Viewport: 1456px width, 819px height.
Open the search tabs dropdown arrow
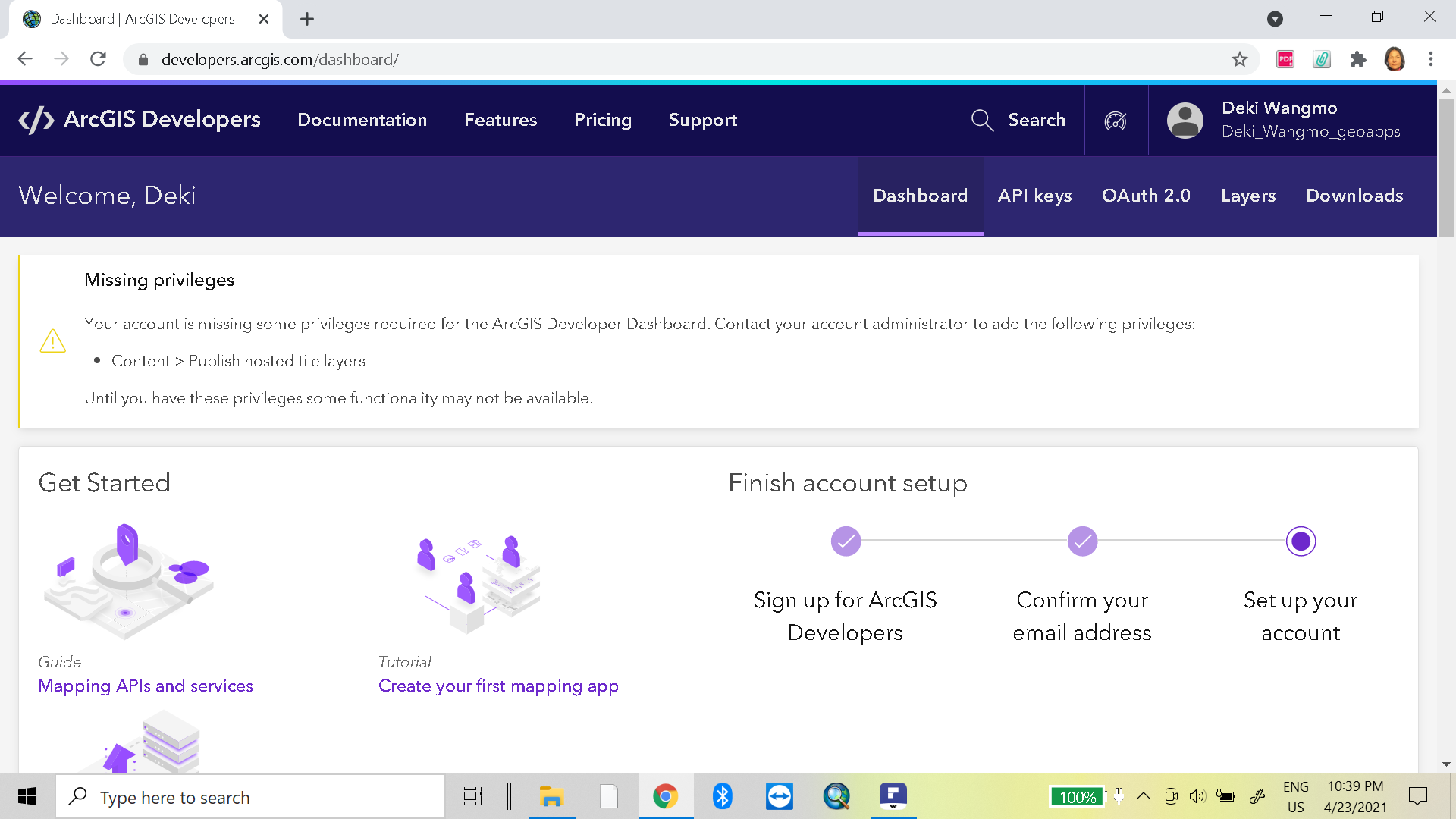[1274, 17]
